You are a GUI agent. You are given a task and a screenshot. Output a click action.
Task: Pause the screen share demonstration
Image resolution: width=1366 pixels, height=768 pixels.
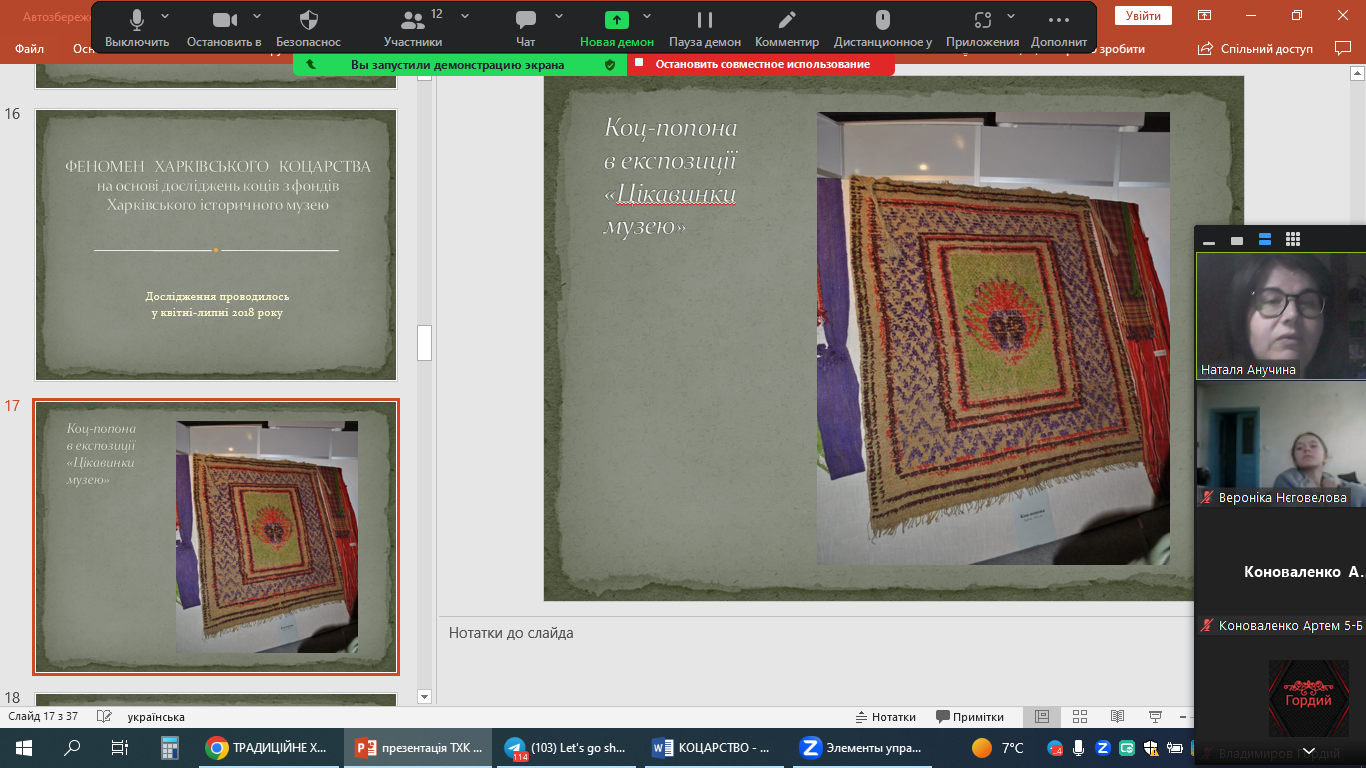[x=705, y=28]
